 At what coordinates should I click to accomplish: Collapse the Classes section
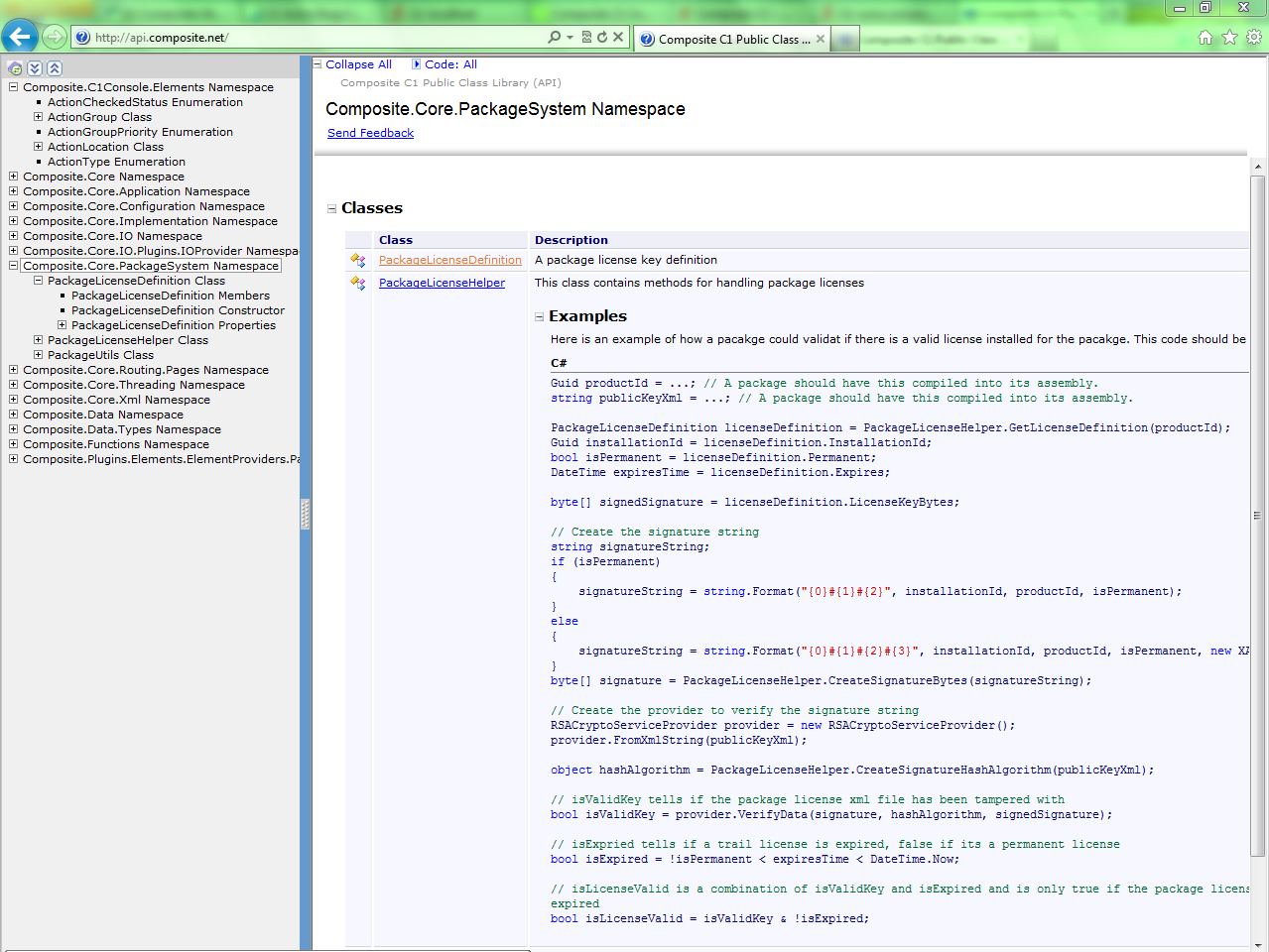pos(330,208)
